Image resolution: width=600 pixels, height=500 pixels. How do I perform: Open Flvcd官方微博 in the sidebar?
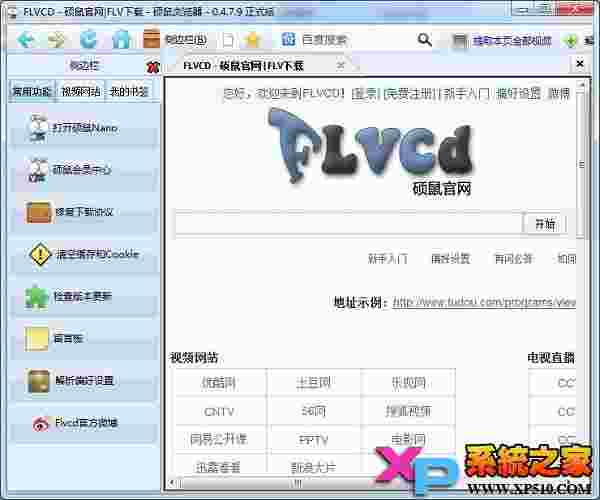pos(84,423)
